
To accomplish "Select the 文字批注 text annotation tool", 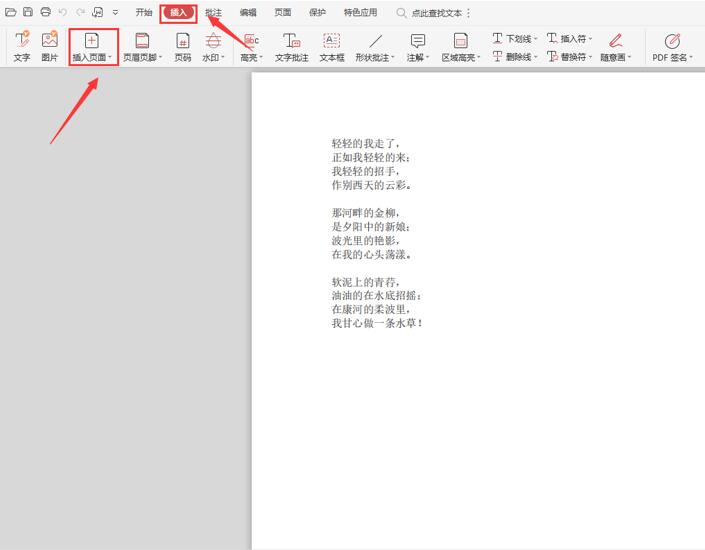I will (292, 47).
